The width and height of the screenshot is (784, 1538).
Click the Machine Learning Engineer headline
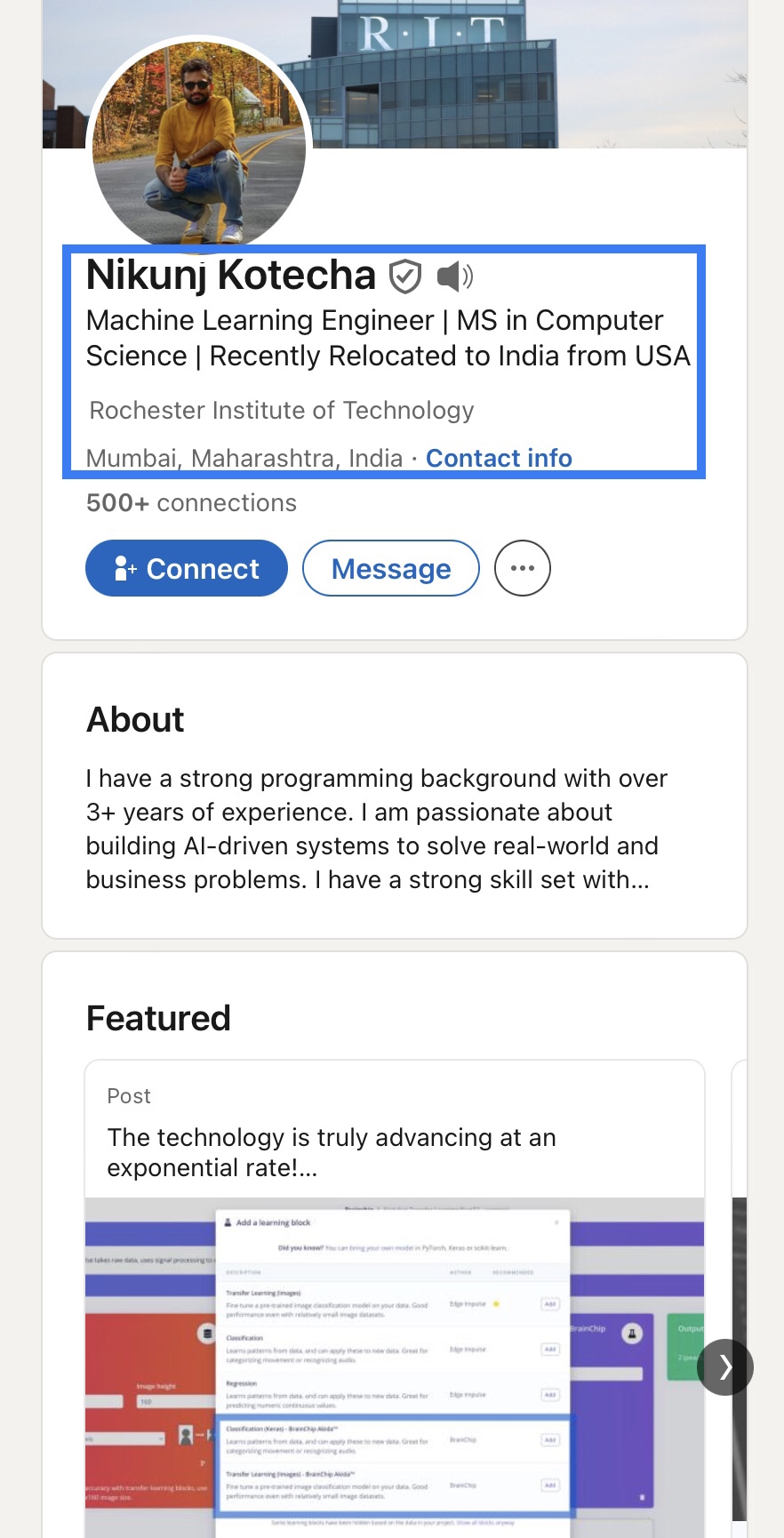(388, 338)
